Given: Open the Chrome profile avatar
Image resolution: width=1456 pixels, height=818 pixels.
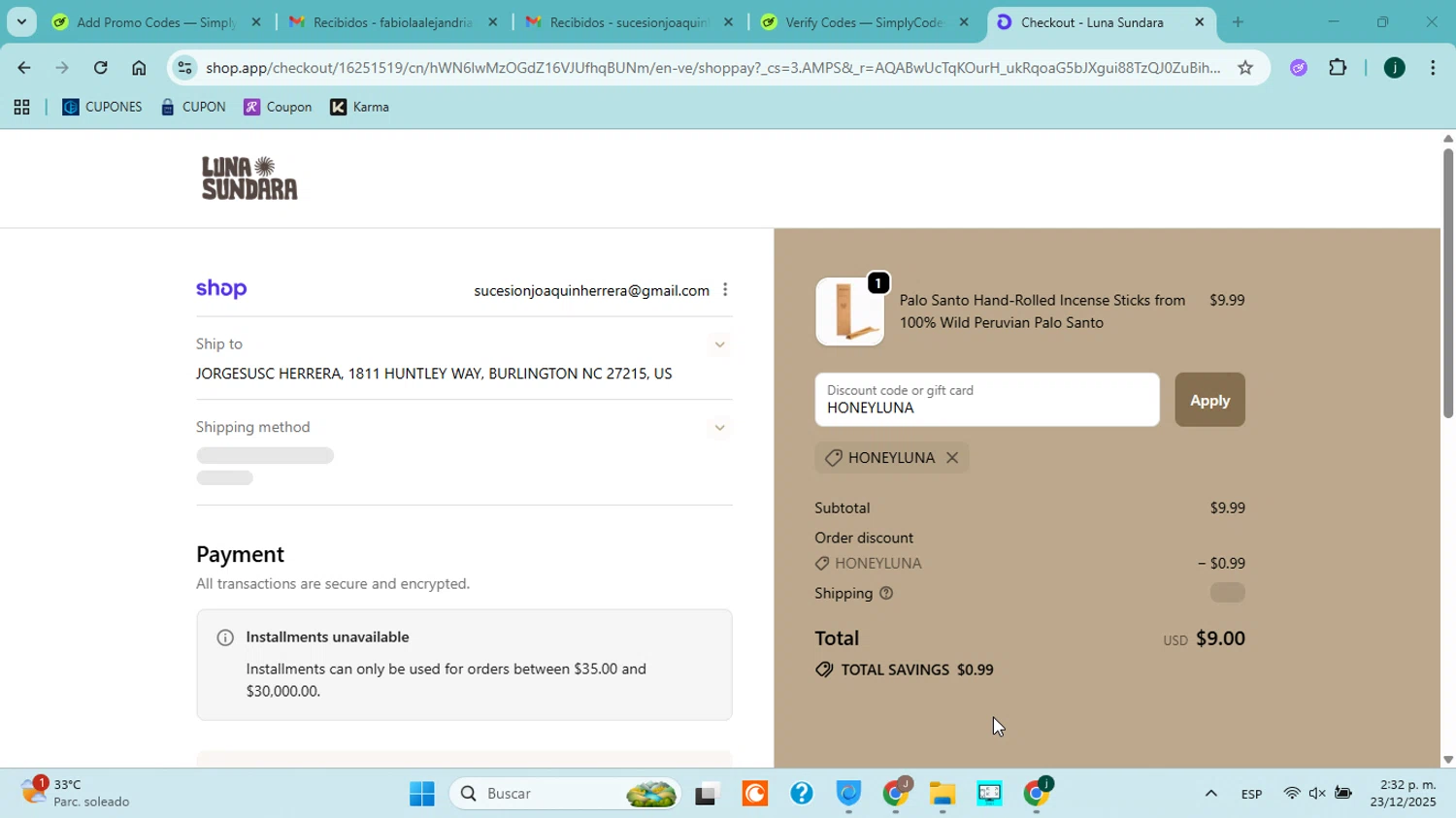Looking at the screenshot, I should 1394,68.
